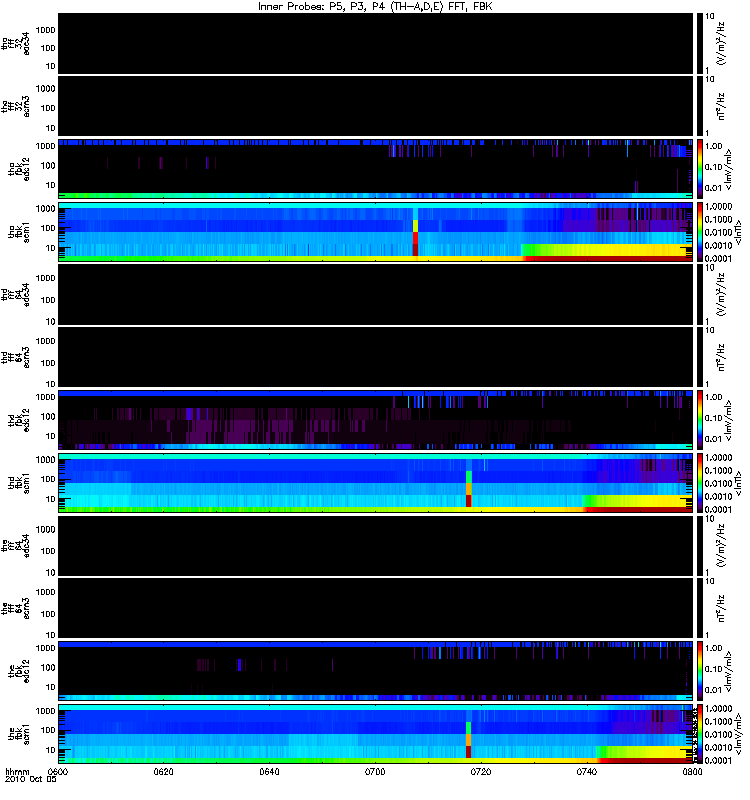750x800 pixels.
Task: Click the "thd fff 64 edc34" panel label
Action: click(16, 295)
